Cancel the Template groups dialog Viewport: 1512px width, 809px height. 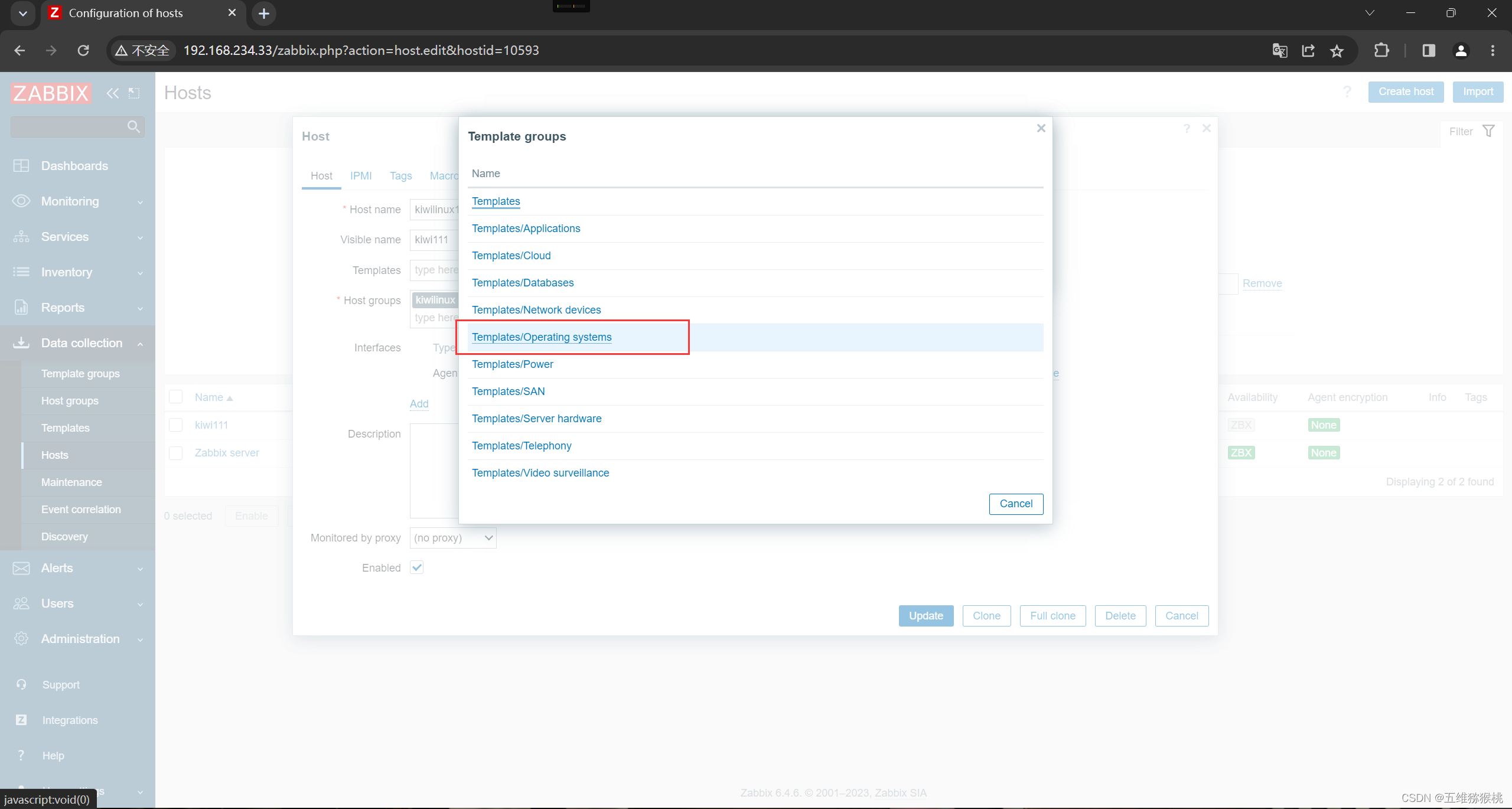pos(1016,504)
